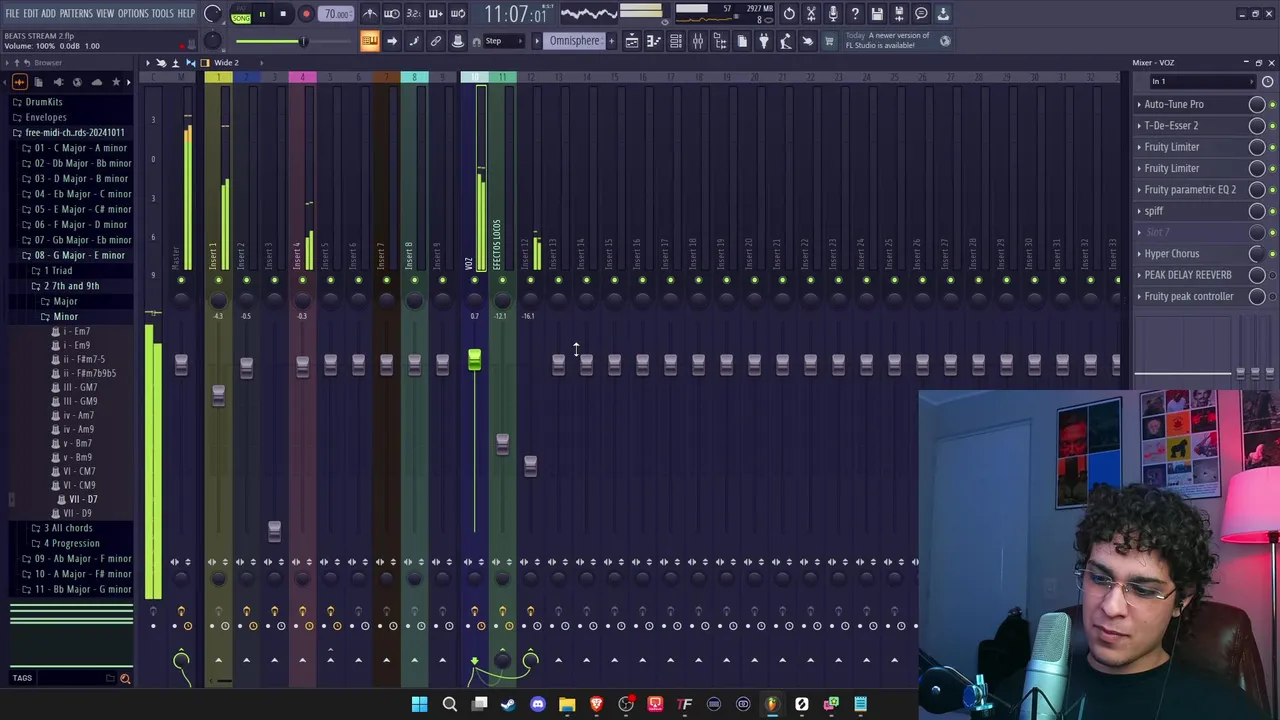Viewport: 1280px width, 720px height.
Task: Click the Slot 7 menu arrow
Action: click(x=1139, y=233)
